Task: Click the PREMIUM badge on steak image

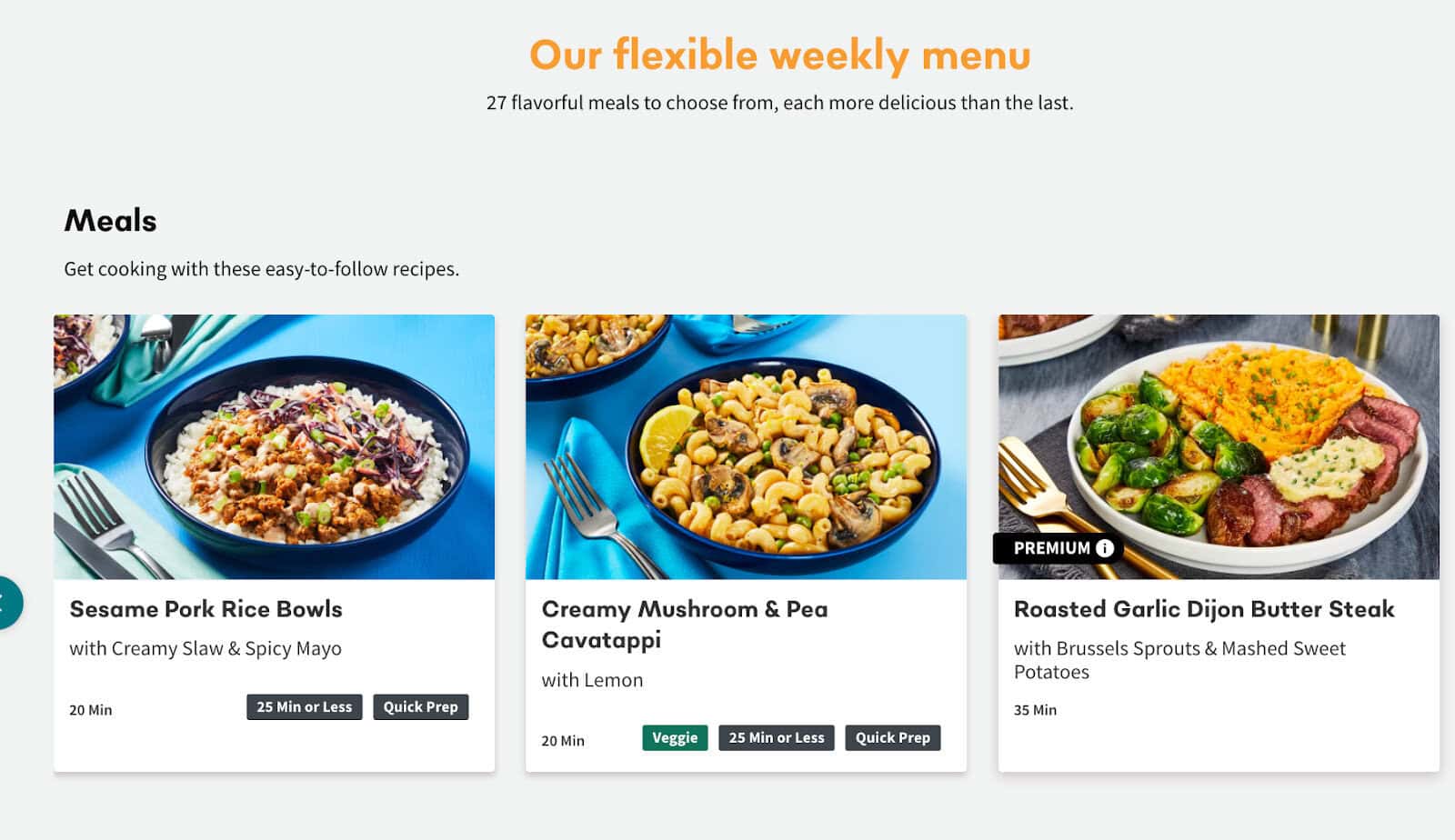Action: (x=1051, y=548)
